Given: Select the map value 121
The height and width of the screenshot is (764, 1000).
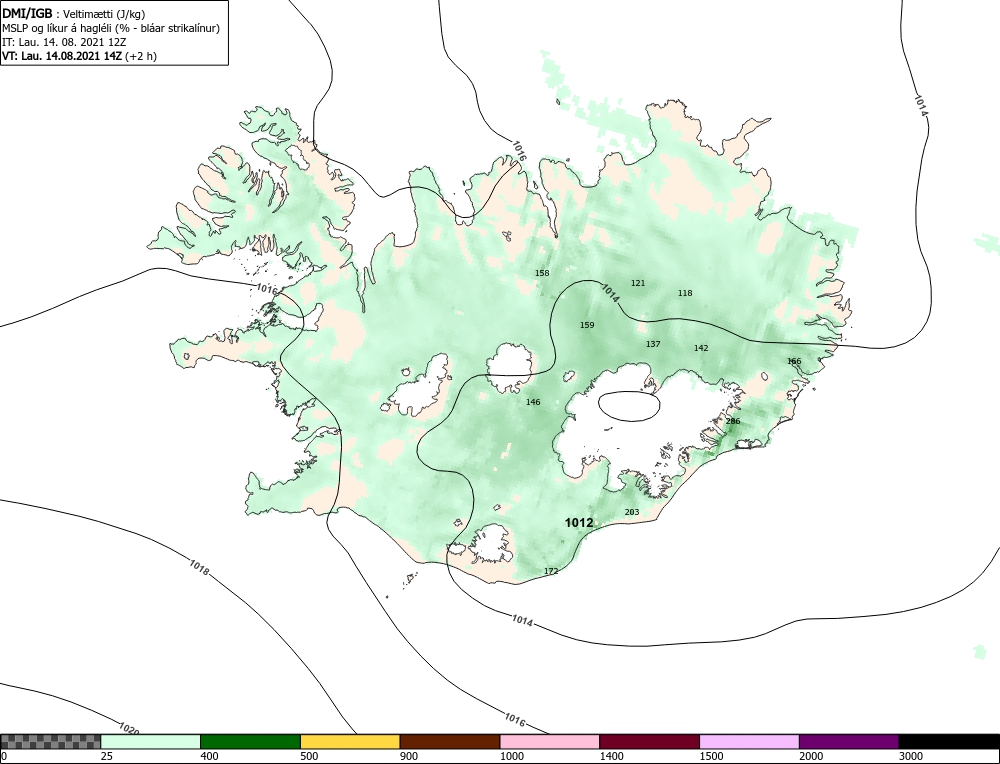Looking at the screenshot, I should coord(638,283).
